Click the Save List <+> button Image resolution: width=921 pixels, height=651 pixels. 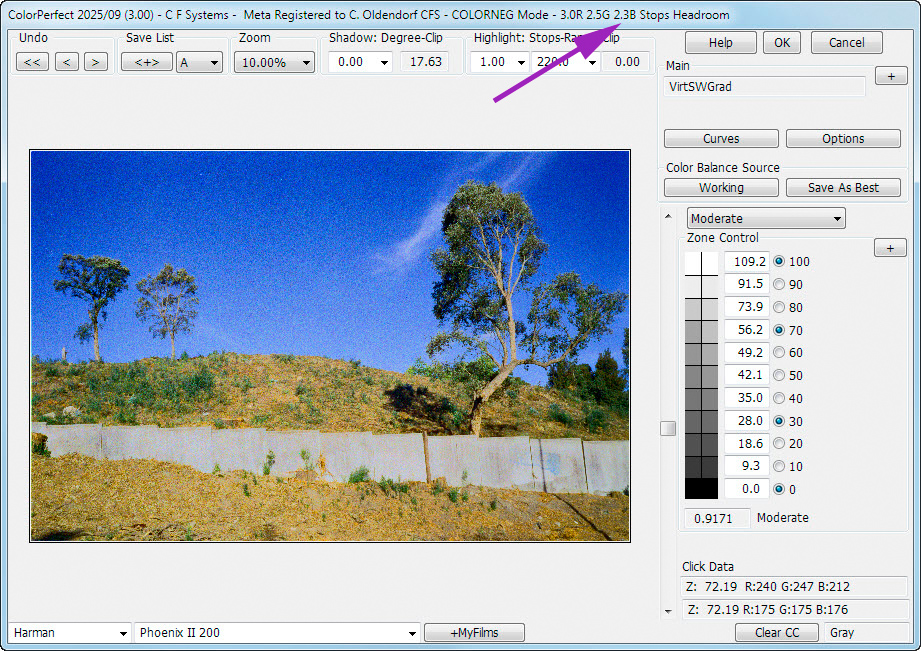[147, 62]
